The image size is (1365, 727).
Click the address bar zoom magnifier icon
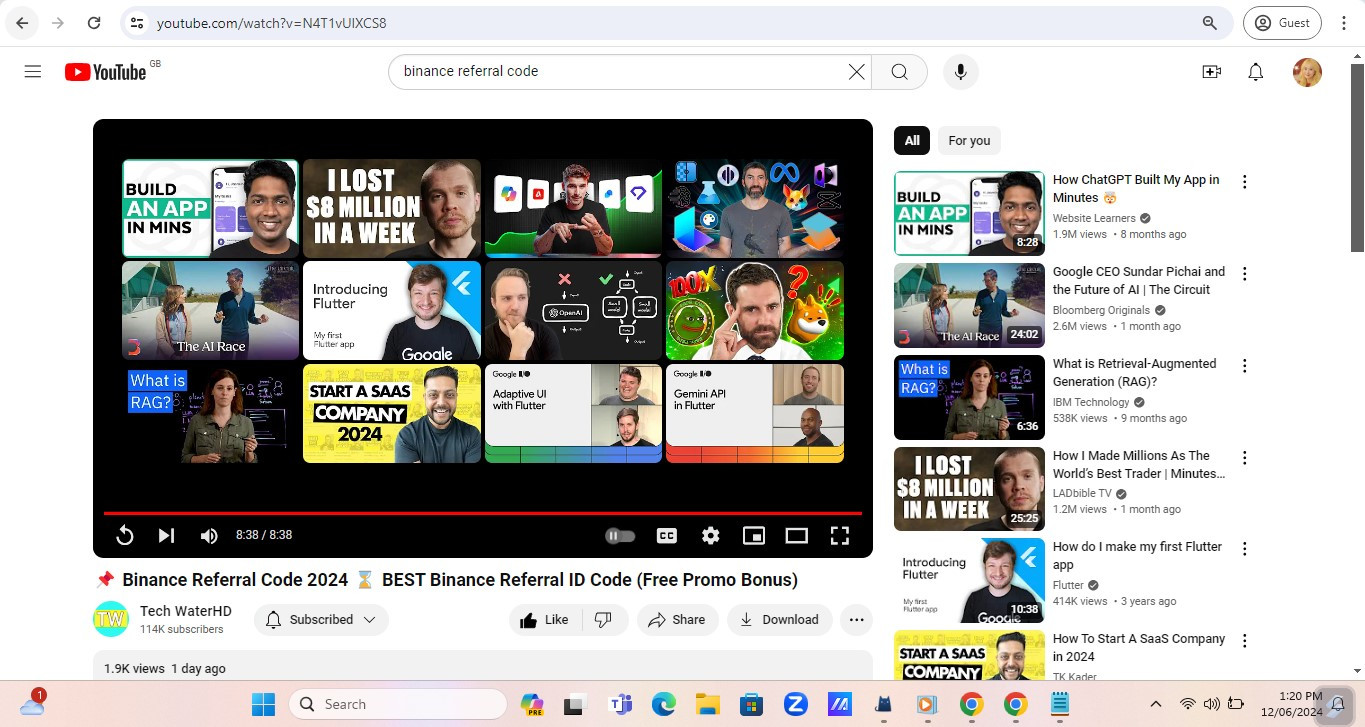(1209, 22)
